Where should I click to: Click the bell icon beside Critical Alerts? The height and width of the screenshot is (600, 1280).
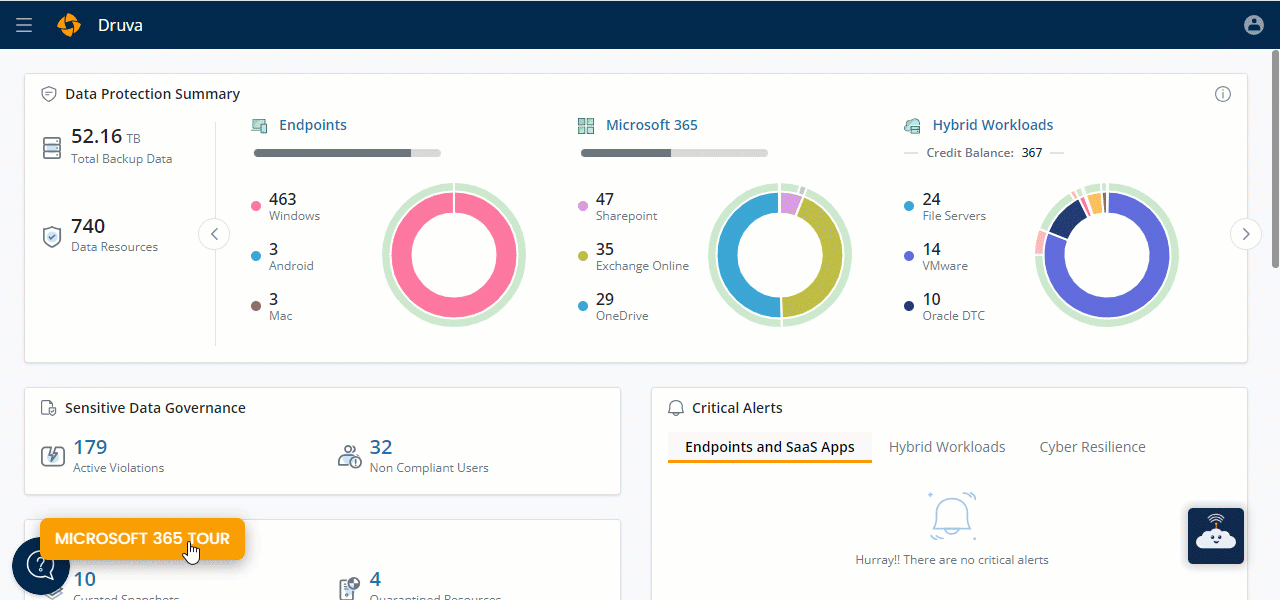click(676, 408)
